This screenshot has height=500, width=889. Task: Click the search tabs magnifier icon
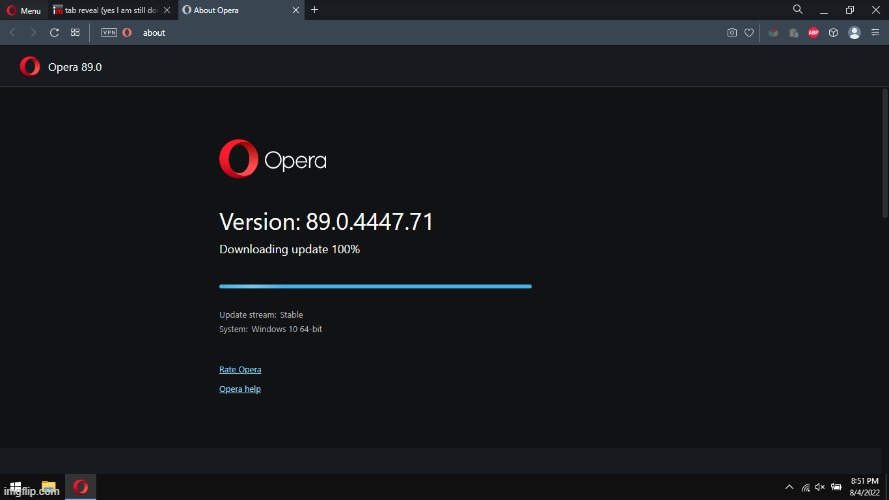(x=797, y=10)
